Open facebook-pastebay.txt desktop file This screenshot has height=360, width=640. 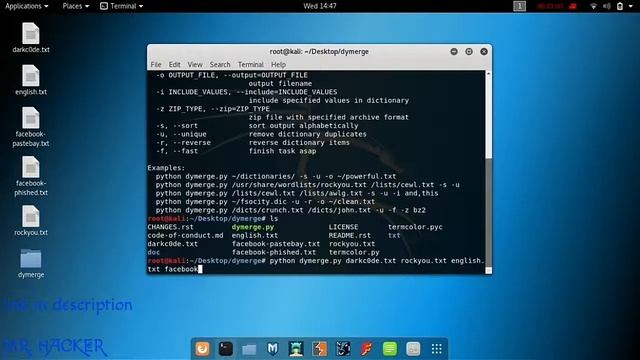(31, 127)
